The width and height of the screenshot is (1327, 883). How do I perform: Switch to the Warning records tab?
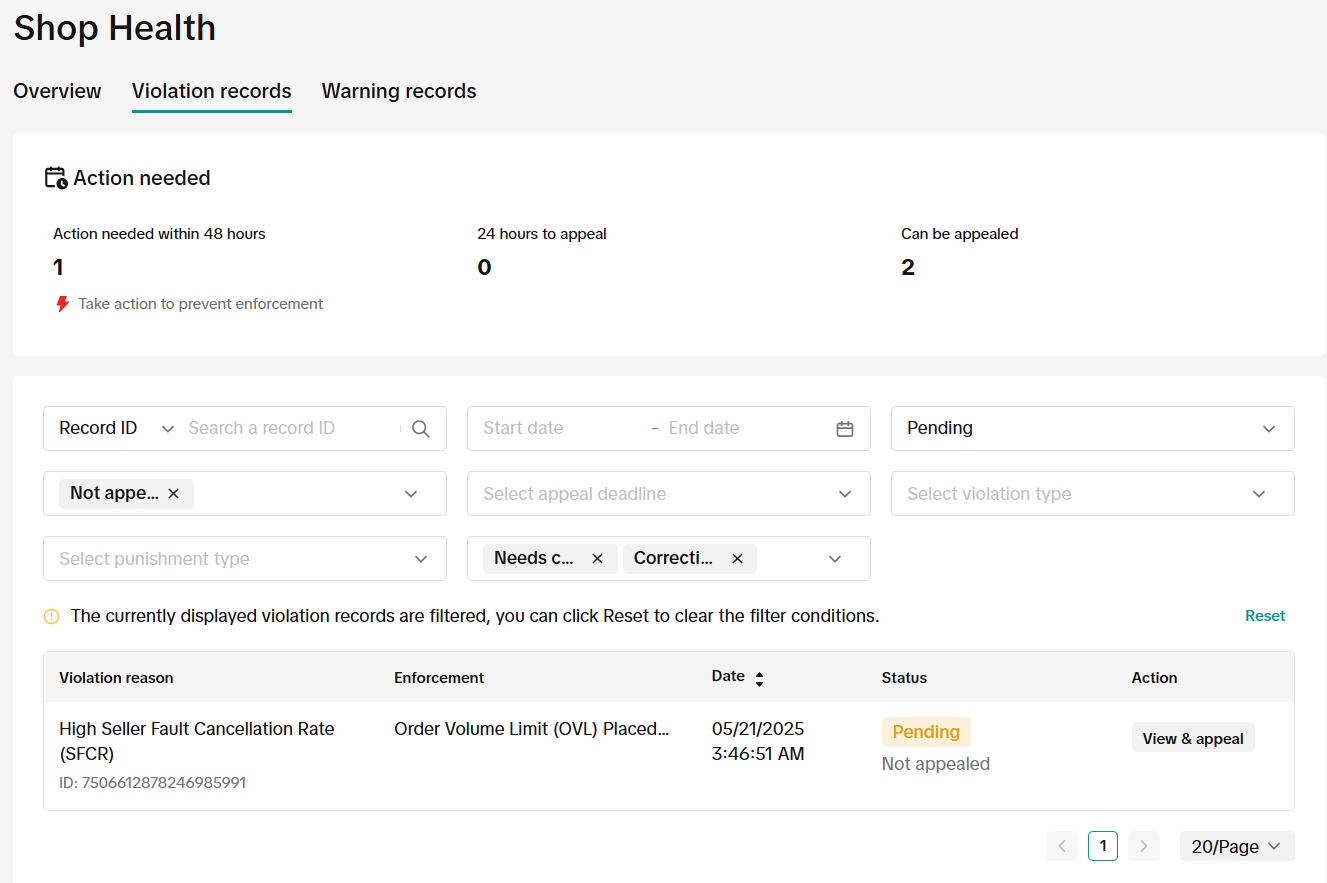pyautogui.click(x=399, y=91)
